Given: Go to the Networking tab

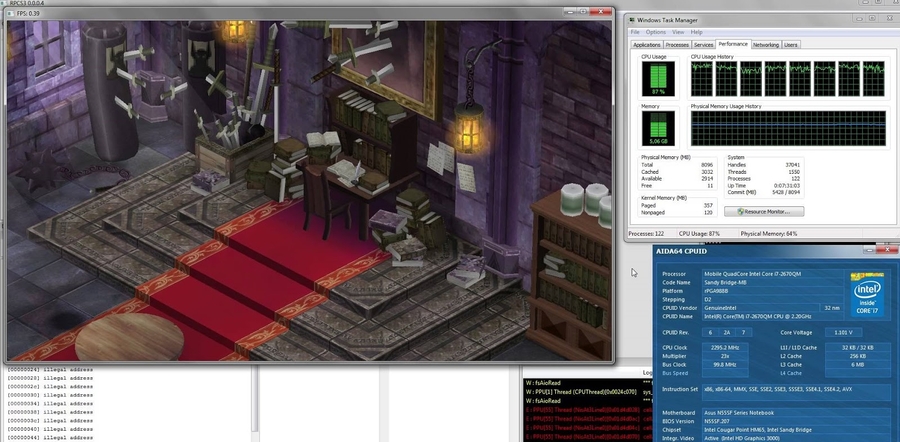Looking at the screenshot, I should [x=766, y=45].
